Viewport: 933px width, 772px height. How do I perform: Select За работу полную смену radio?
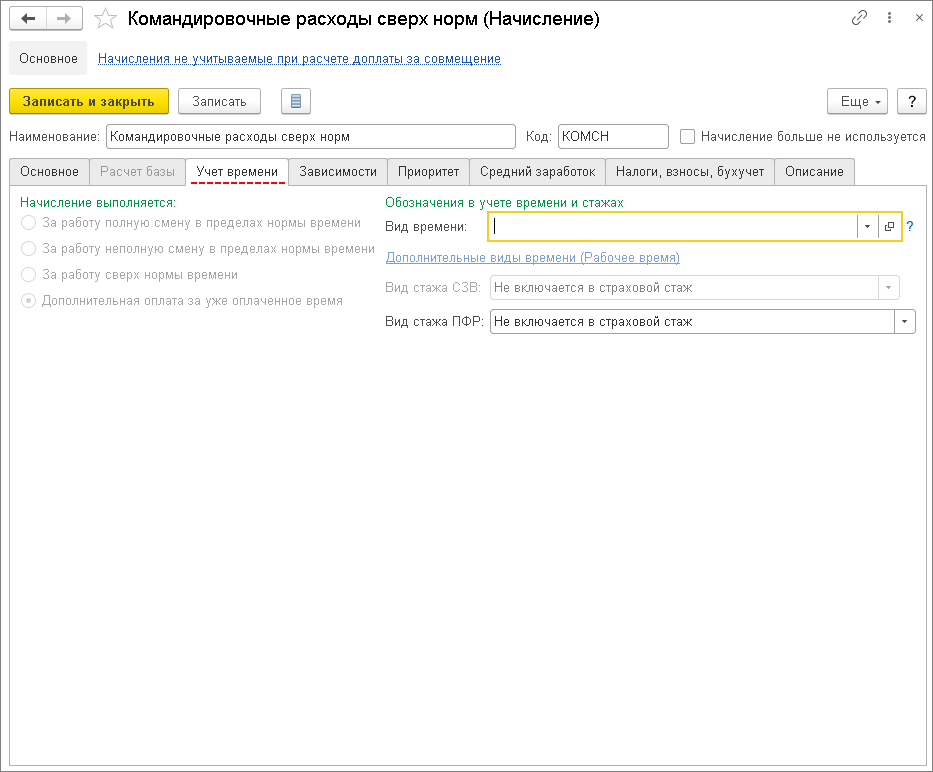29,223
